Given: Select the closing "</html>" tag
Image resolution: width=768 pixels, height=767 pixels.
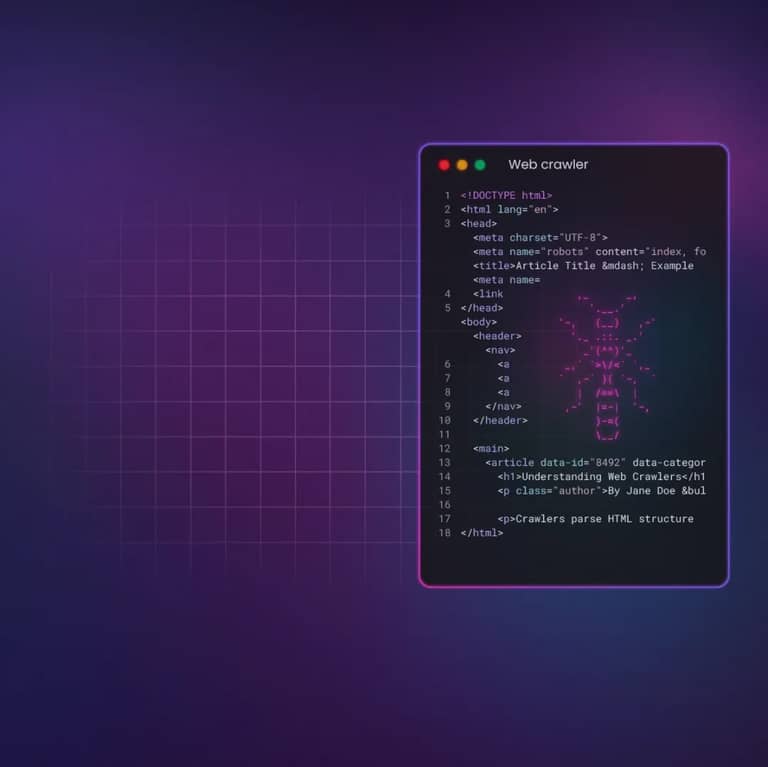Looking at the screenshot, I should (x=482, y=533).
